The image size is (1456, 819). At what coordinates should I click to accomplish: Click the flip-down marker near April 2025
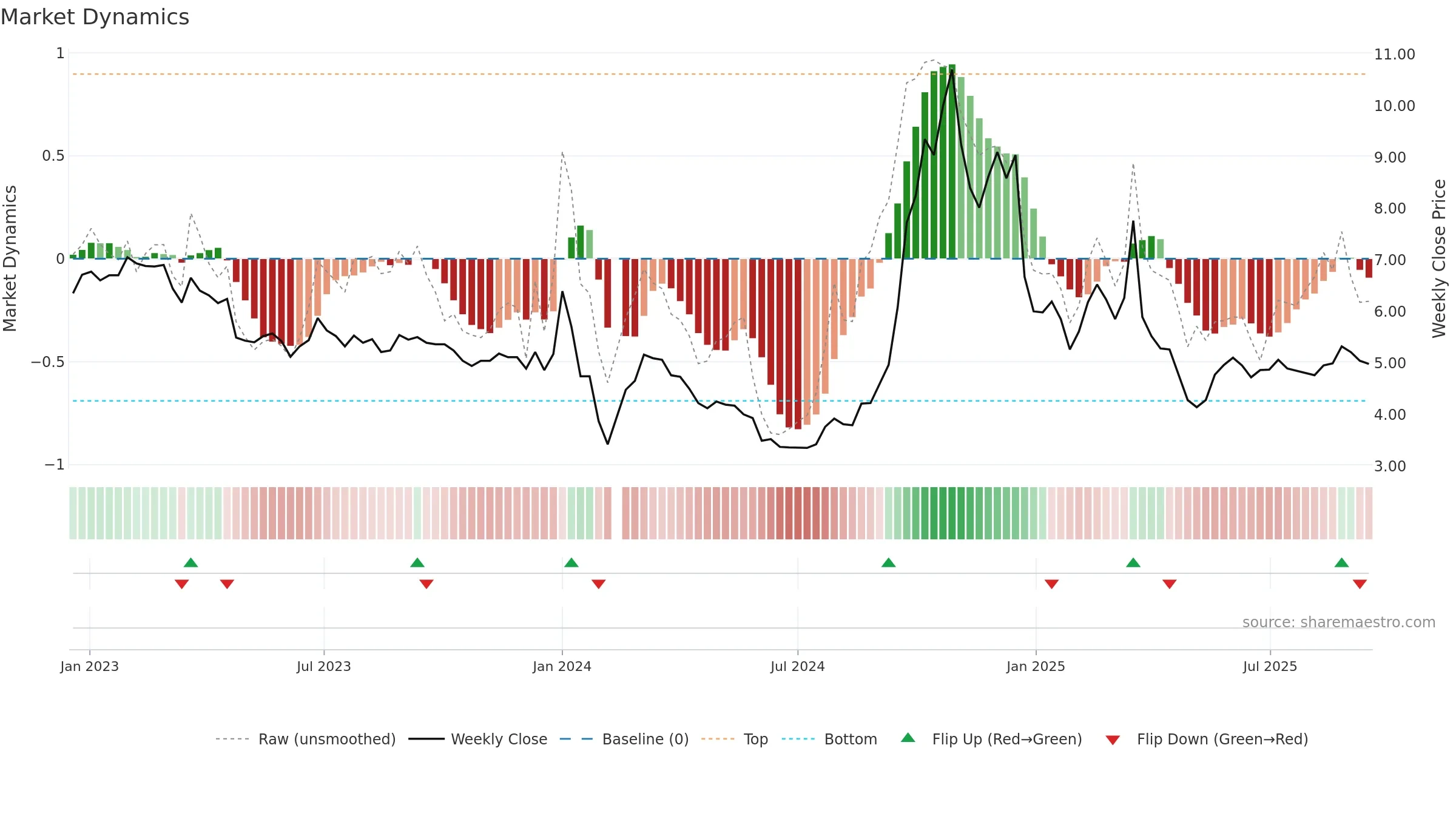click(1170, 584)
